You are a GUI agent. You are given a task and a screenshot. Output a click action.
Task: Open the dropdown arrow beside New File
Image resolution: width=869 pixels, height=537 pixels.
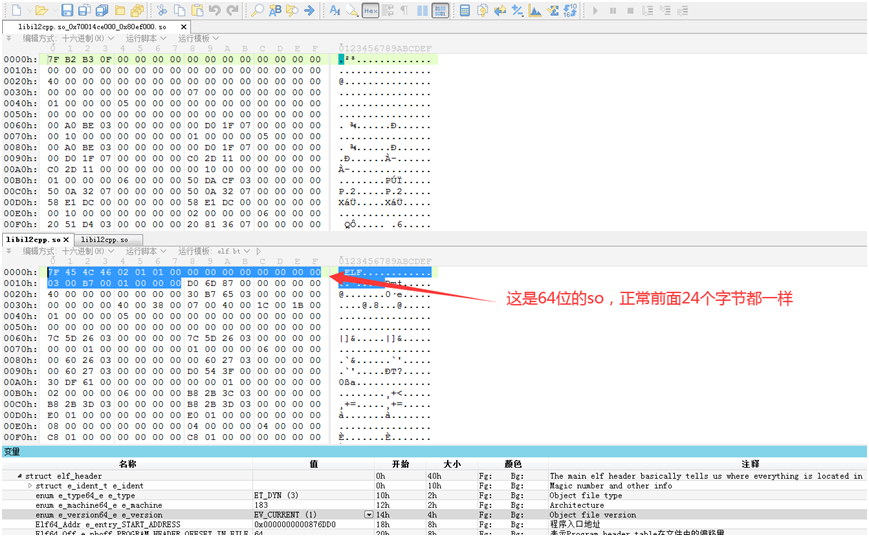pos(28,11)
